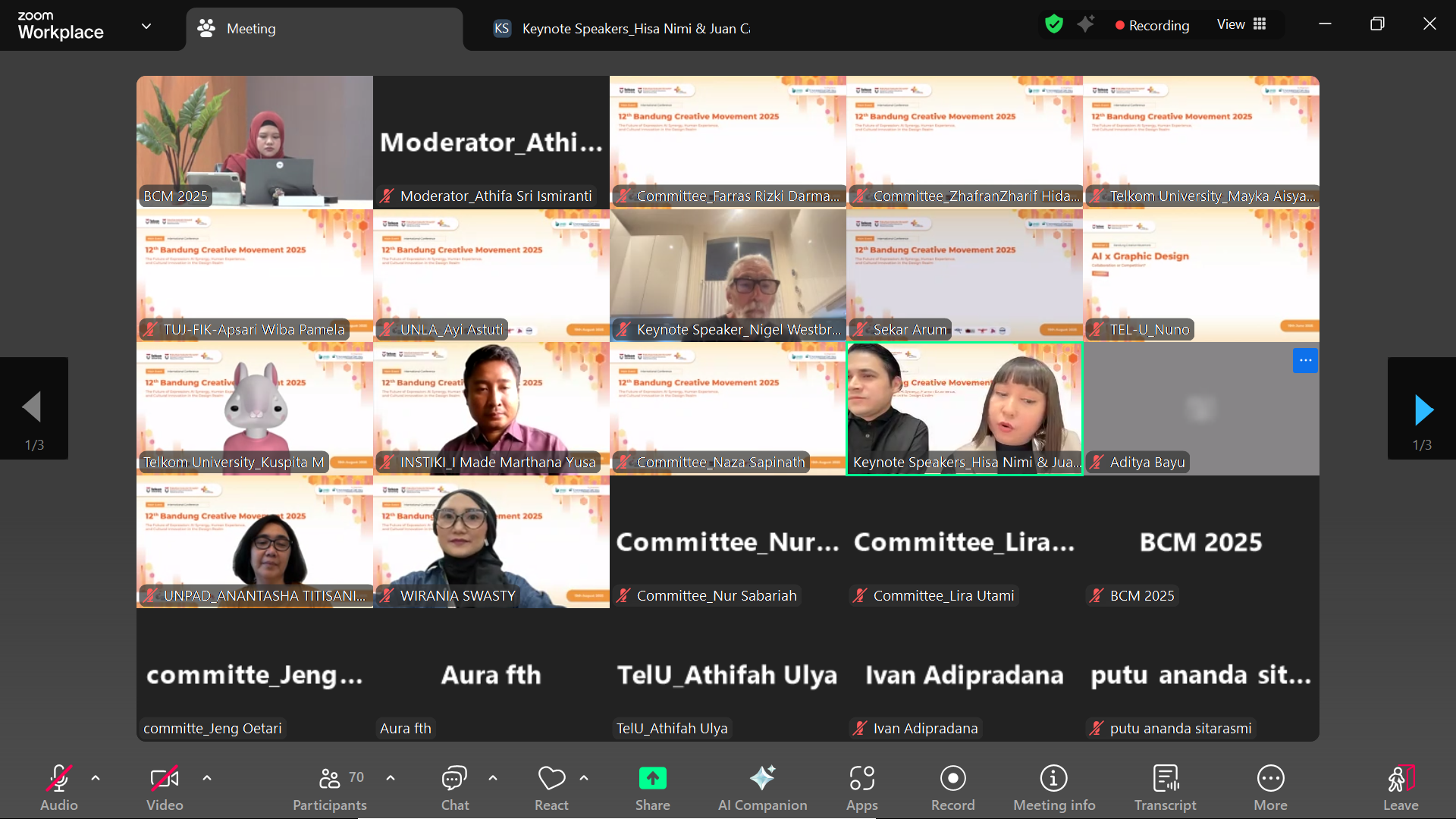The height and width of the screenshot is (819, 1456).
Task: Select the Meeting tab
Action: (250, 28)
